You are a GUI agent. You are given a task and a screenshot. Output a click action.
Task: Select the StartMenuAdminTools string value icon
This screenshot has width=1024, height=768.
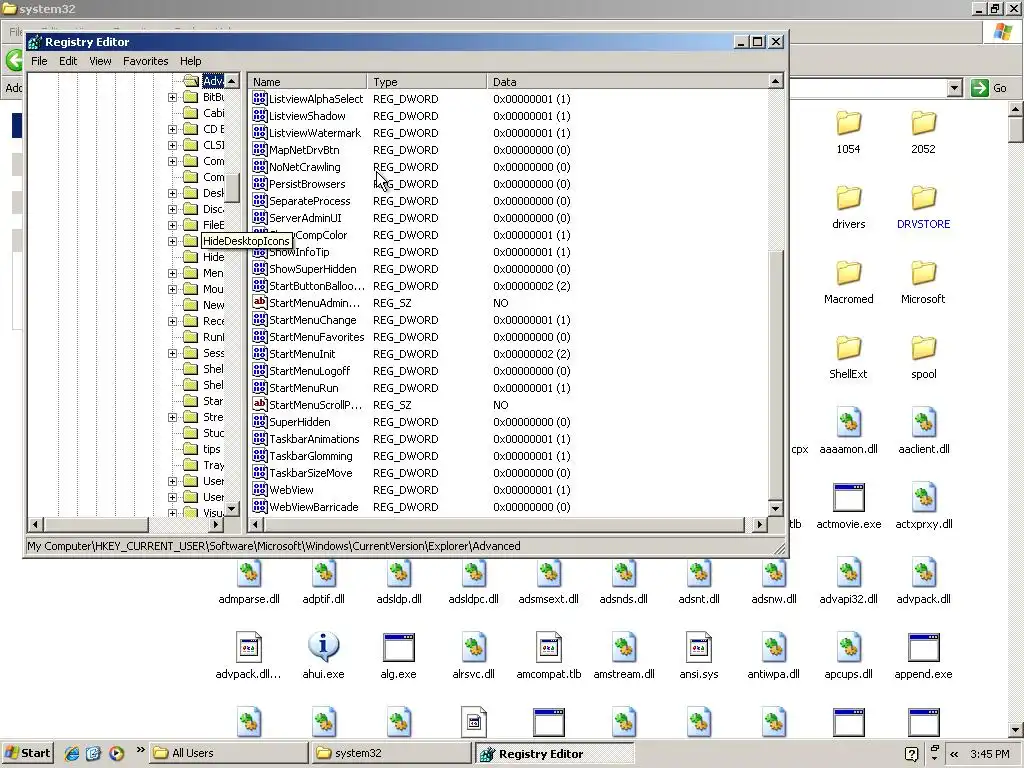(x=259, y=302)
